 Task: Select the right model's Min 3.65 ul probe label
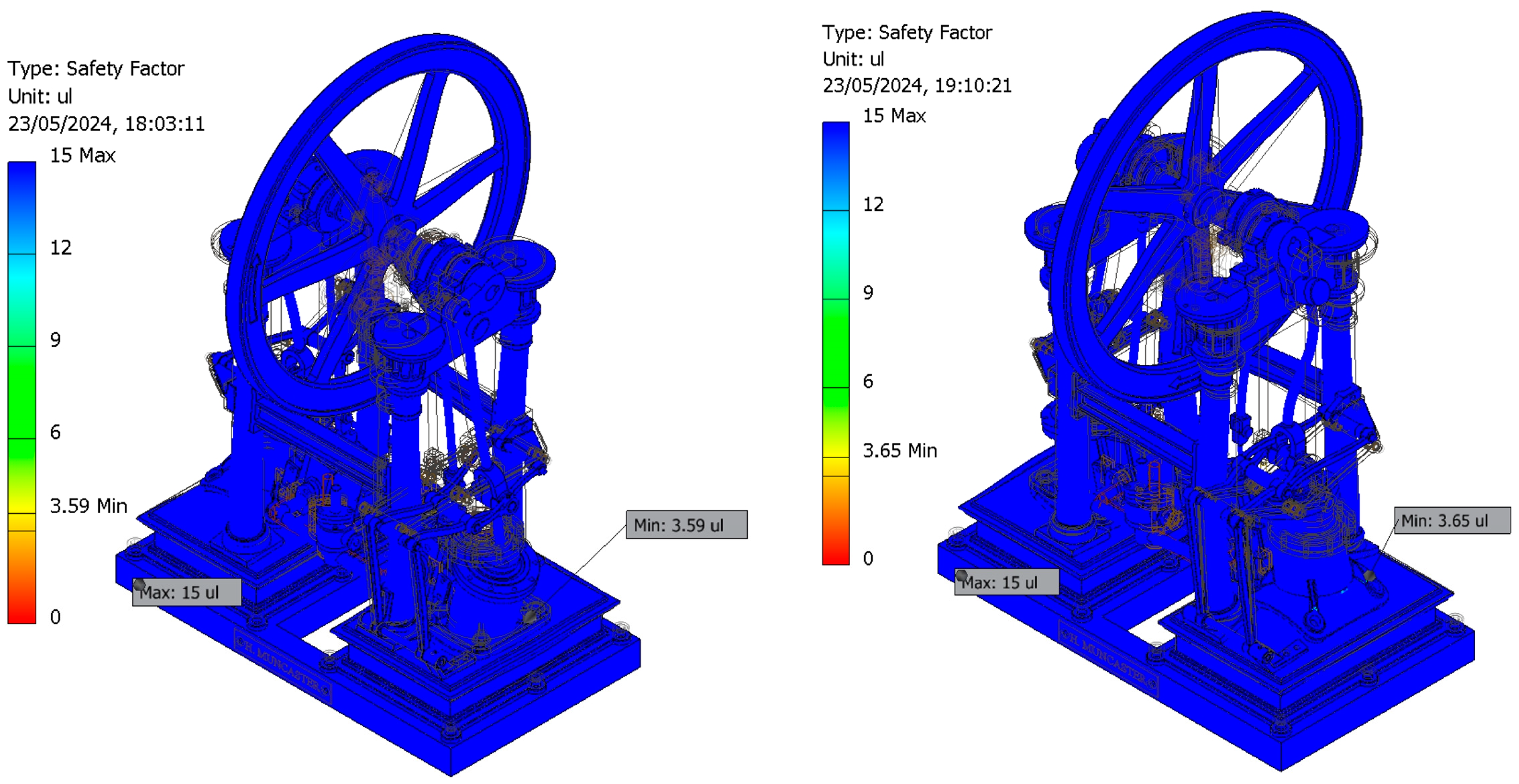click(x=1452, y=520)
